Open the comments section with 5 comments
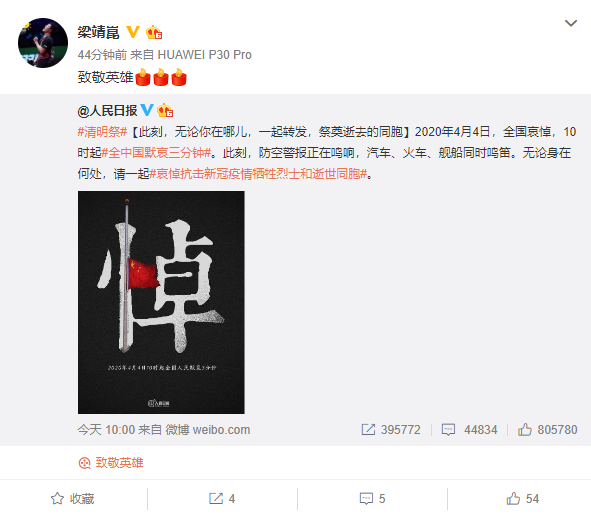The image size is (591, 515). 372,498
